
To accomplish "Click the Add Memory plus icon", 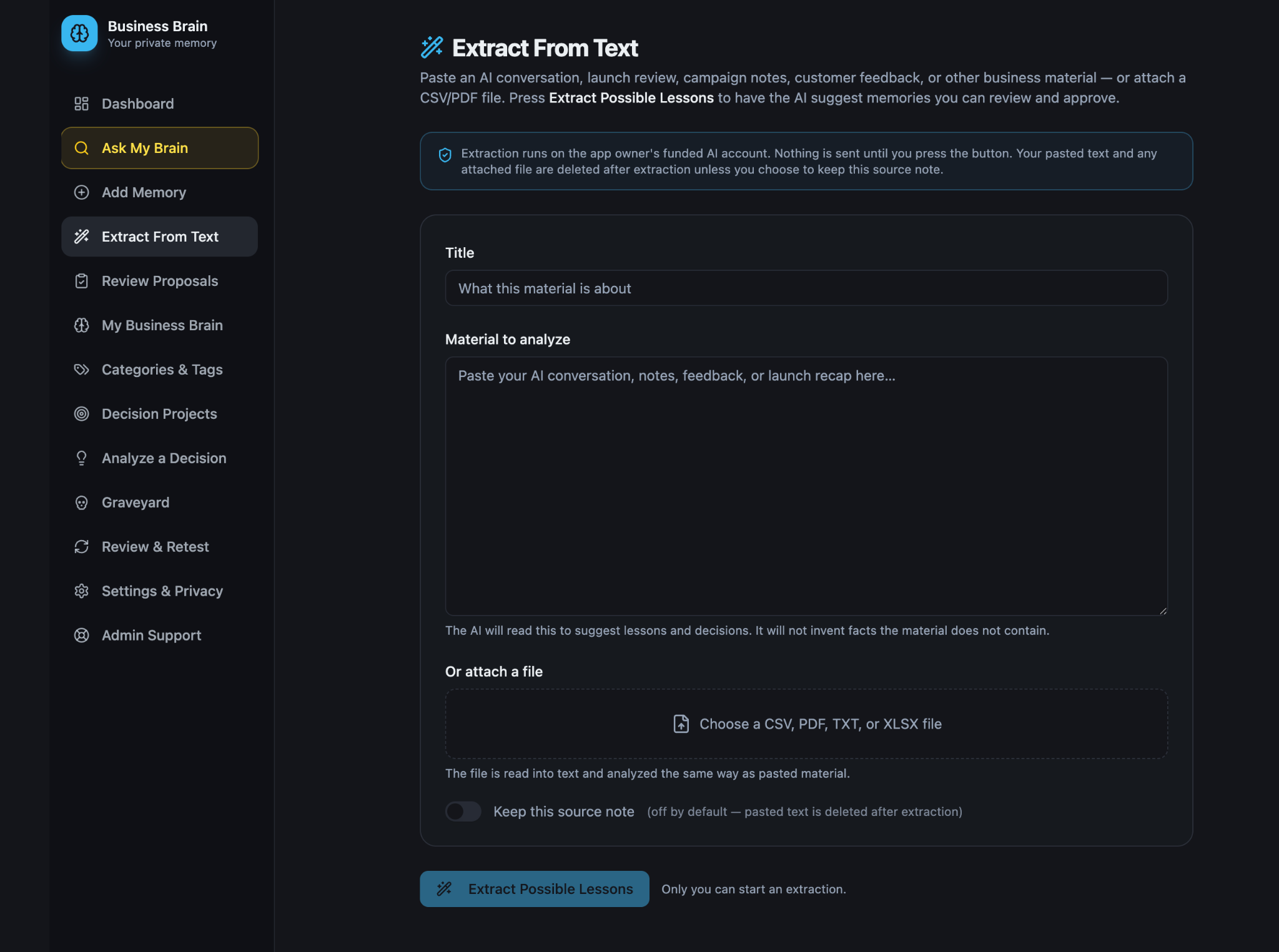I will [x=81, y=192].
